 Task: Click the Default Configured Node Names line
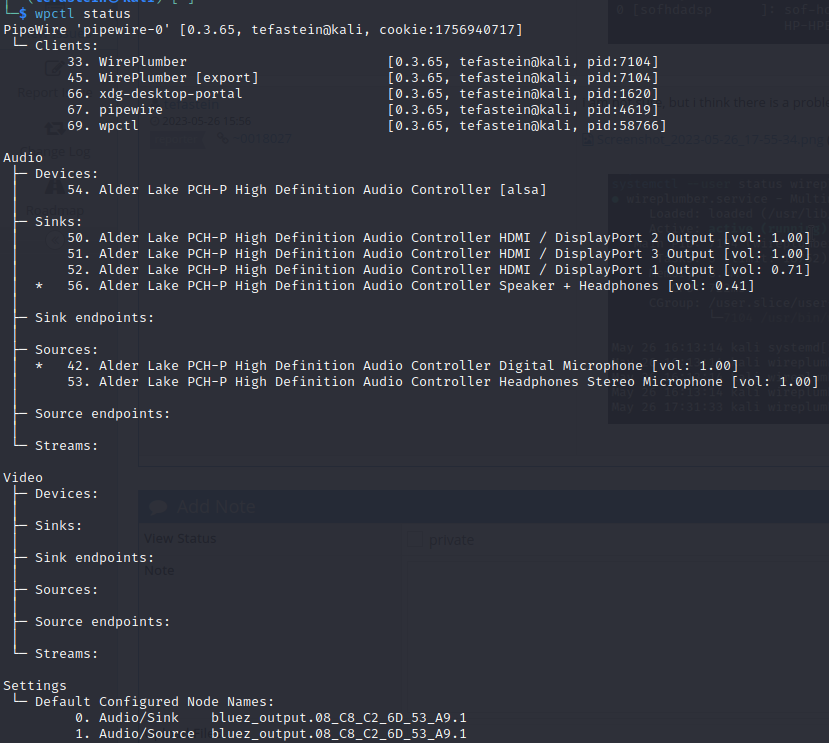tap(154, 702)
